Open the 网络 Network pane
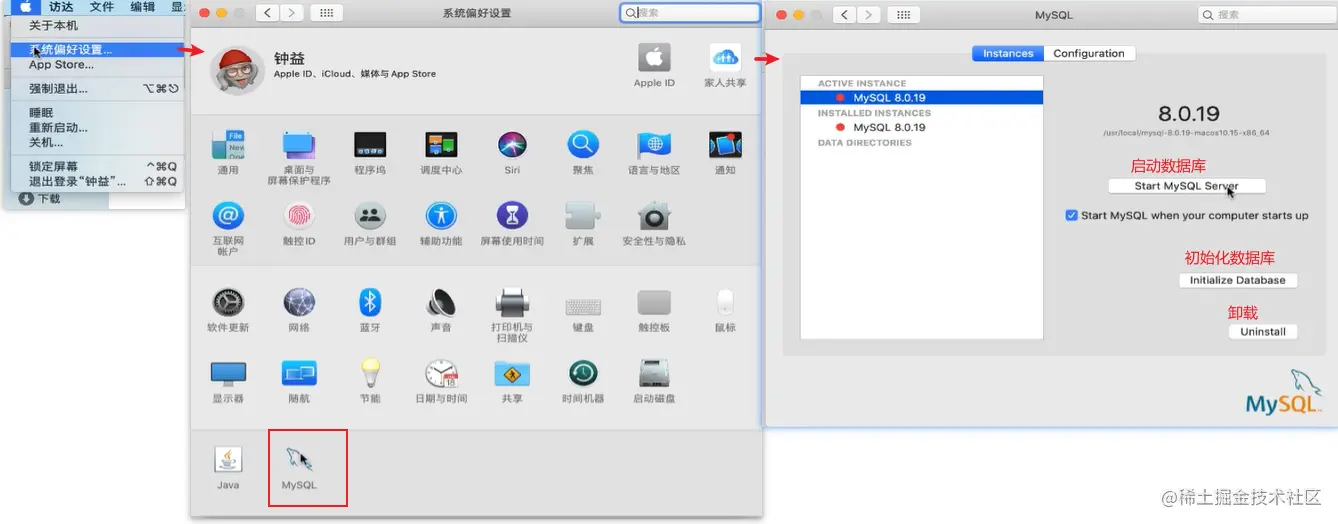1338x524 pixels. click(x=299, y=302)
